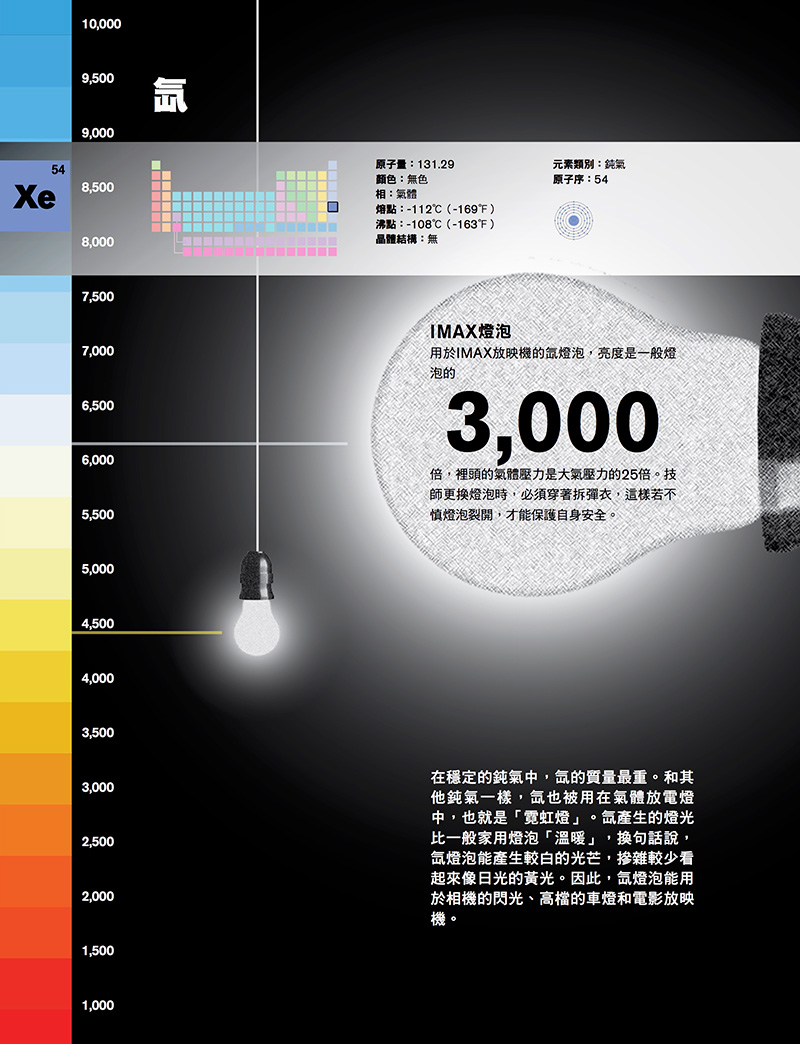Click the big 3,000 number
The width and height of the screenshot is (800, 1044).
coord(552,422)
